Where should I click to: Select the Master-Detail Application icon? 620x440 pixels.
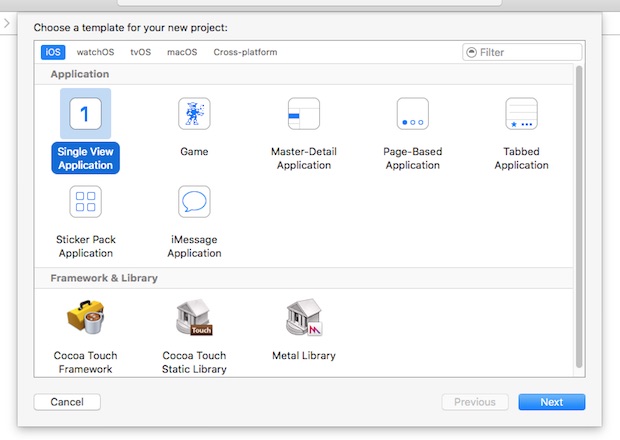304,114
